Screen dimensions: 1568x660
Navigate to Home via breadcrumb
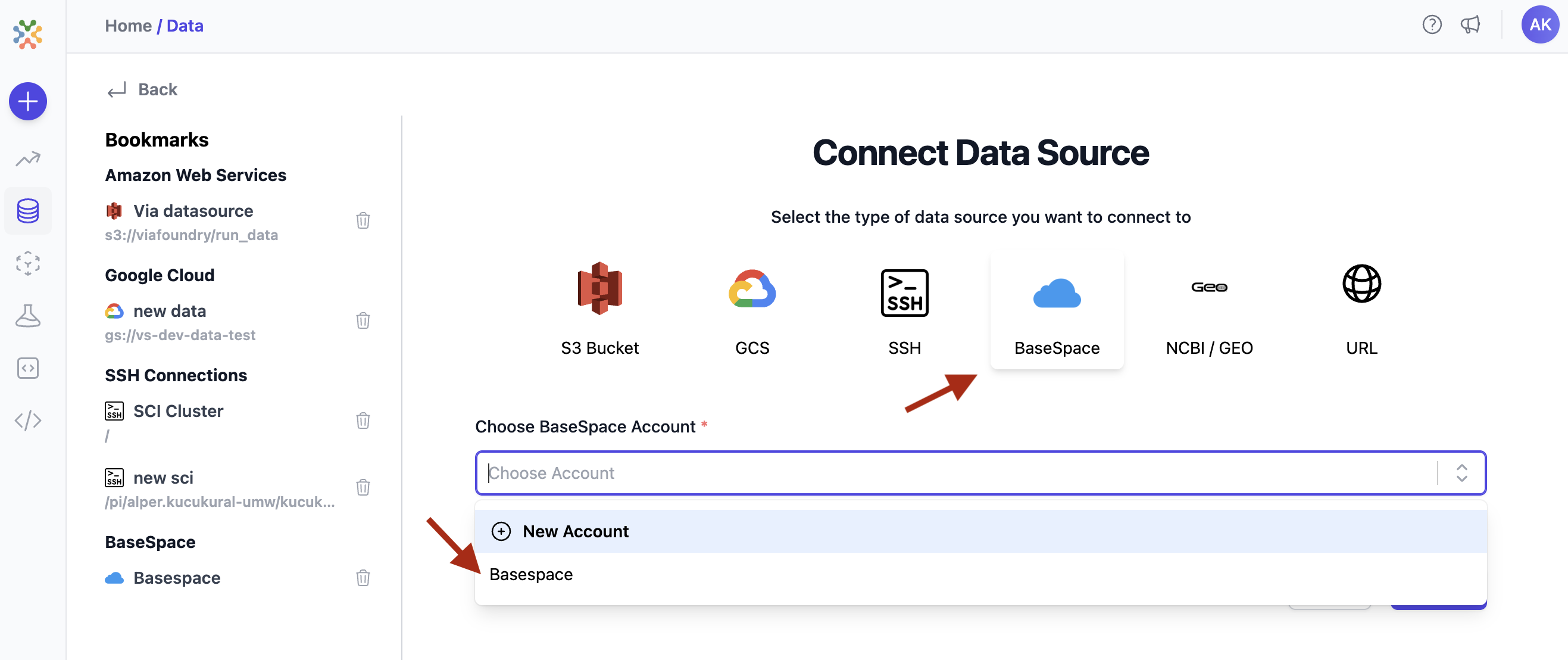(x=128, y=26)
